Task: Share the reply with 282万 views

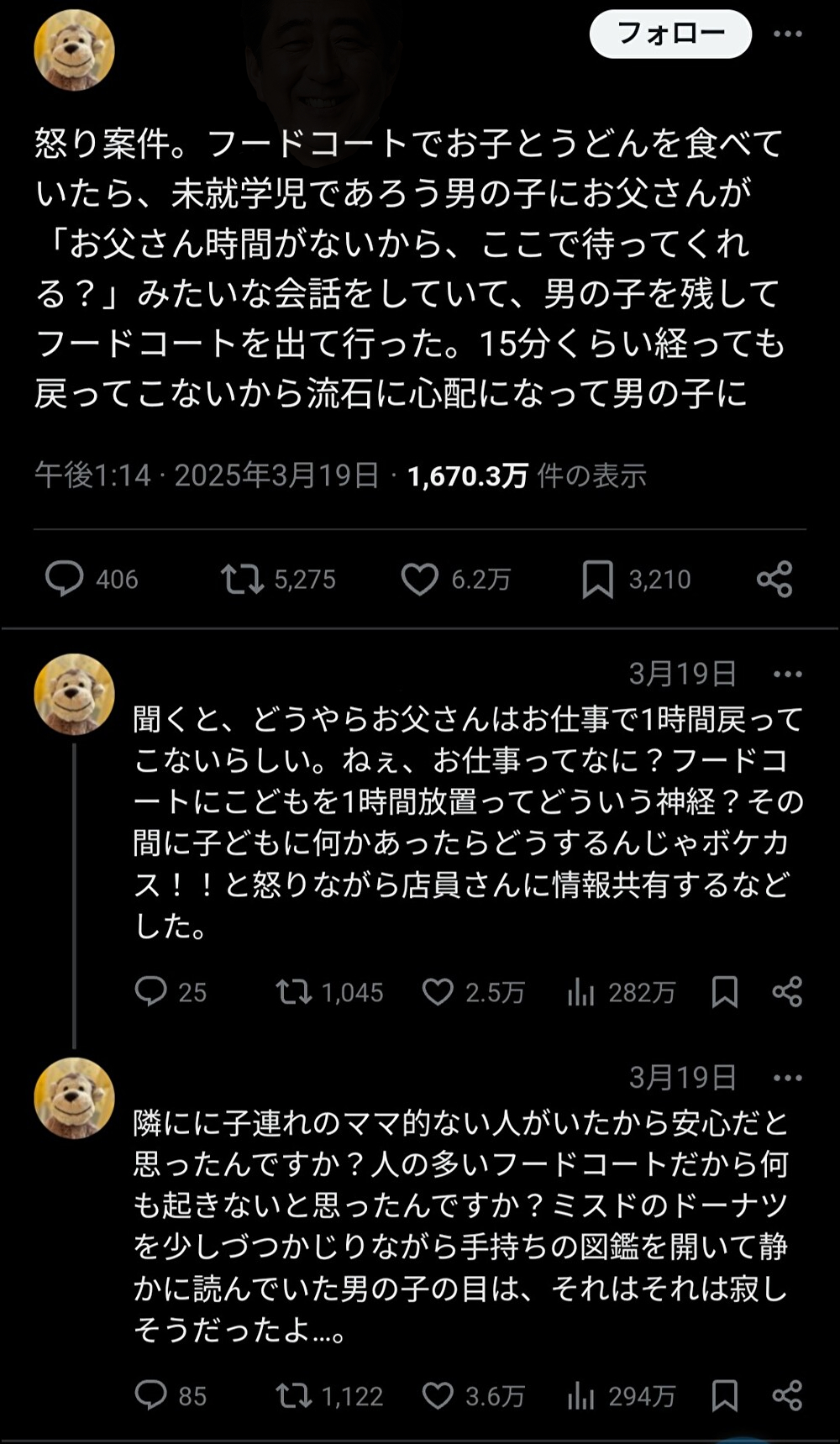Action: click(x=787, y=992)
